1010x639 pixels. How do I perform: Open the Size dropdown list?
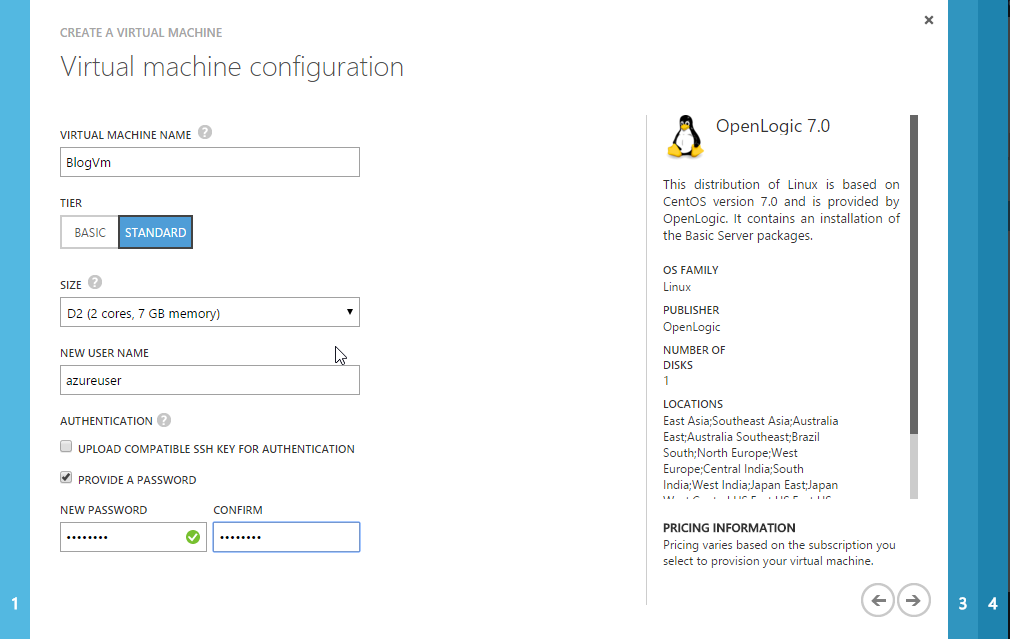[x=210, y=313]
